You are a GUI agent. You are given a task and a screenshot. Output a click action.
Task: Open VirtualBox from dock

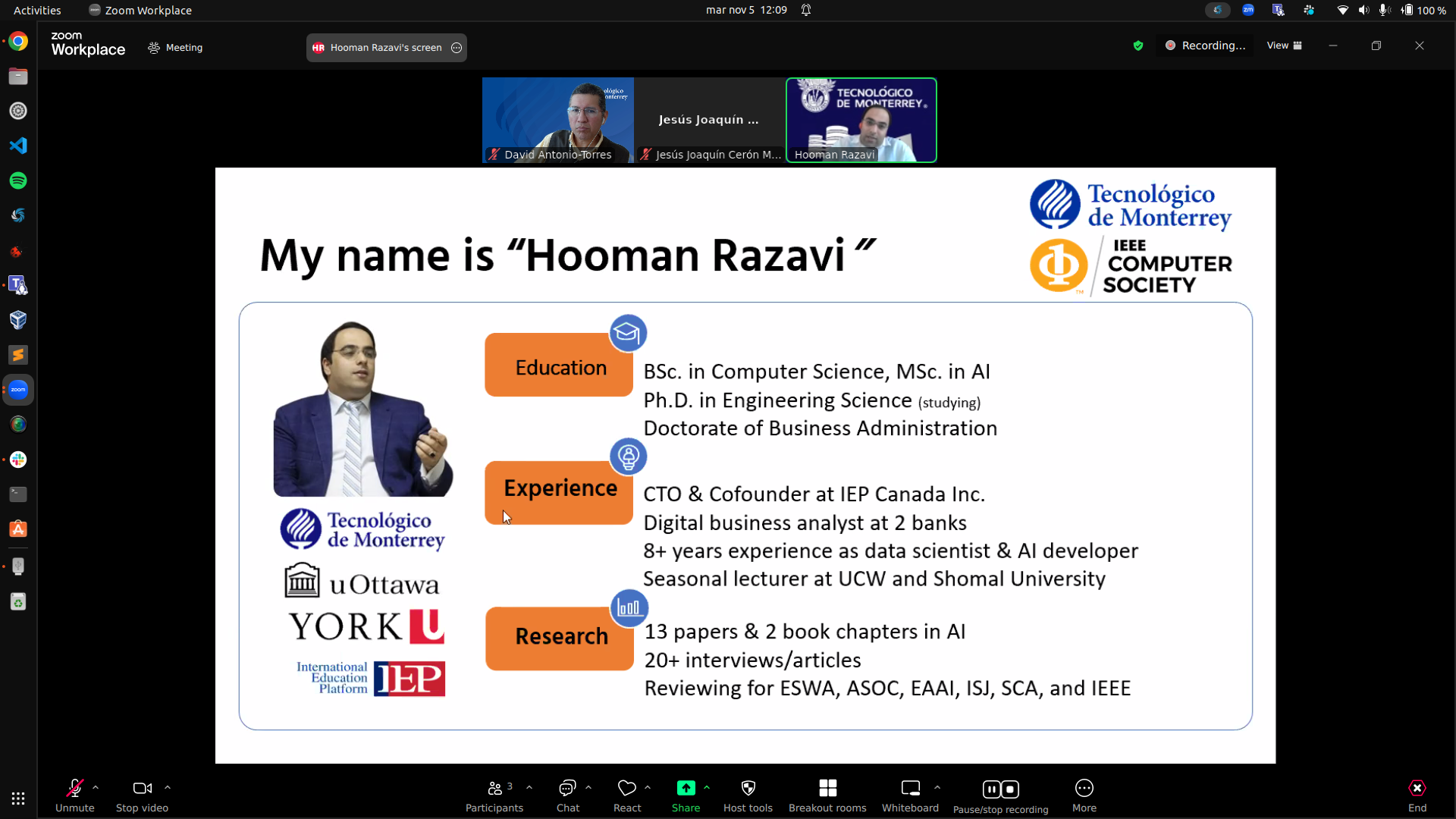coord(18,320)
